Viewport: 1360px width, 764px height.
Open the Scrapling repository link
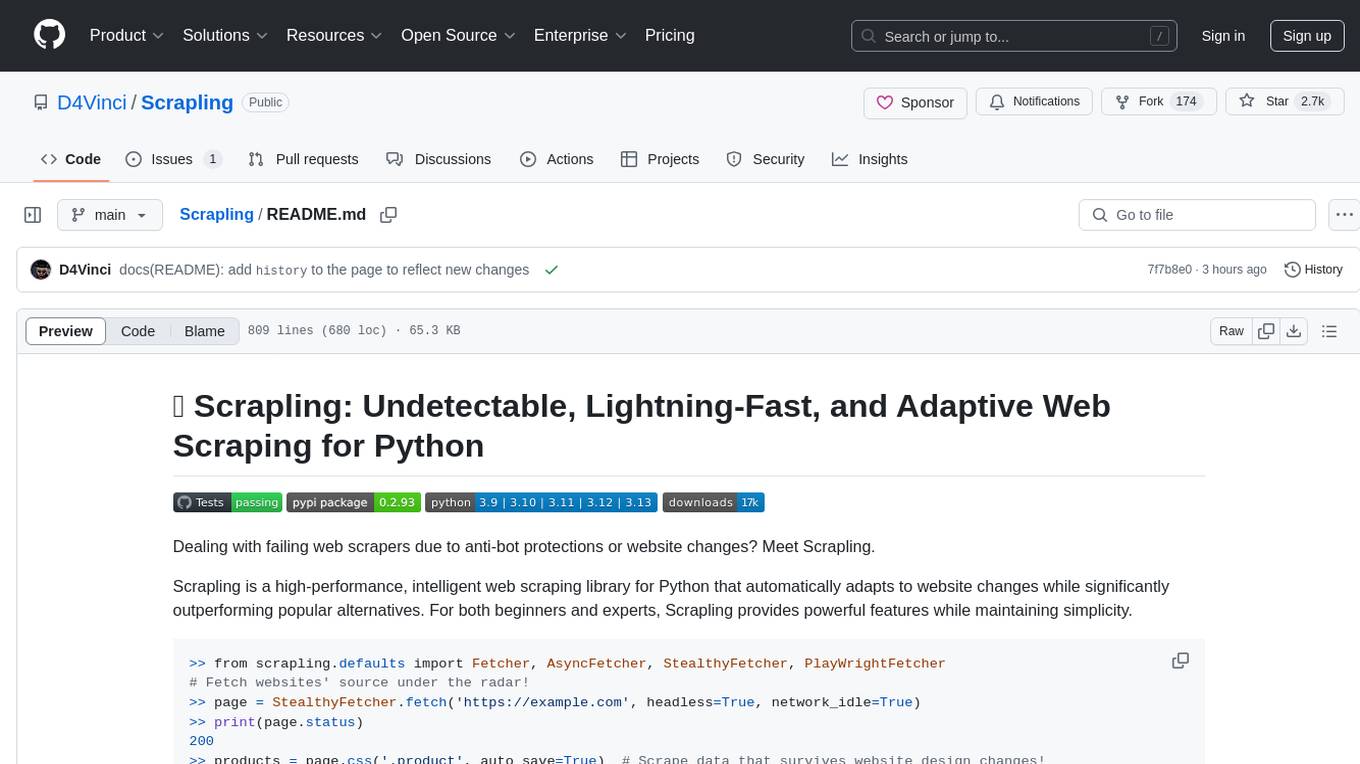pos(187,102)
